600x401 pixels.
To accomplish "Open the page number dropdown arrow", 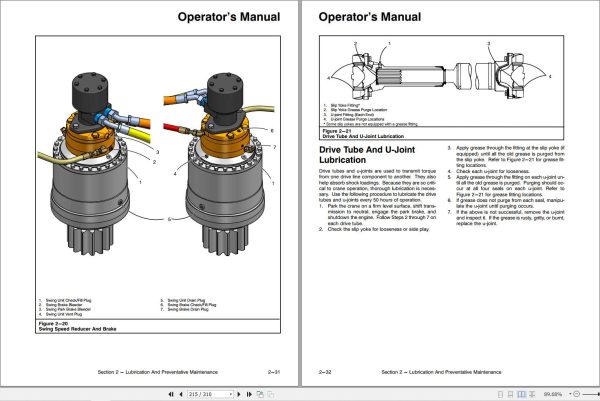I will (231, 394).
